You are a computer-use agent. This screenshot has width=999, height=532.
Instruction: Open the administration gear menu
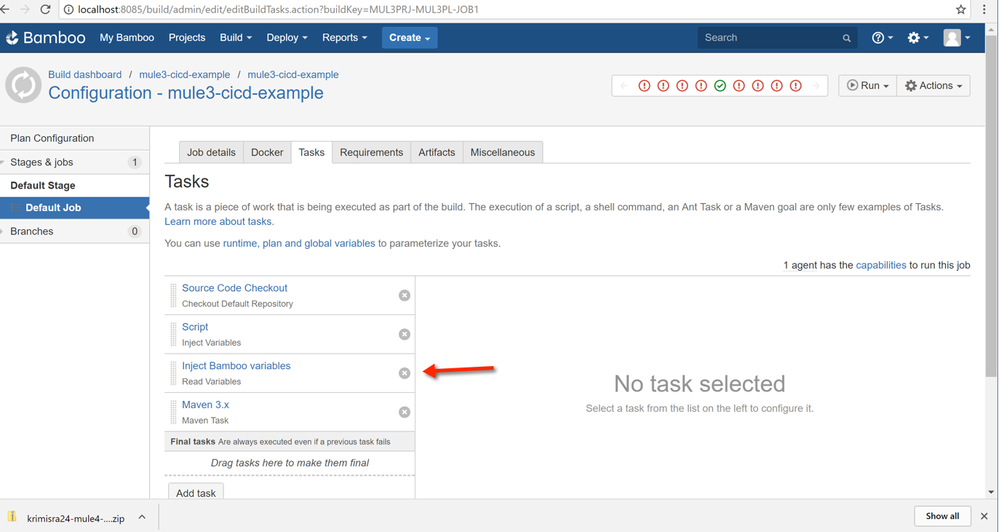coord(918,38)
